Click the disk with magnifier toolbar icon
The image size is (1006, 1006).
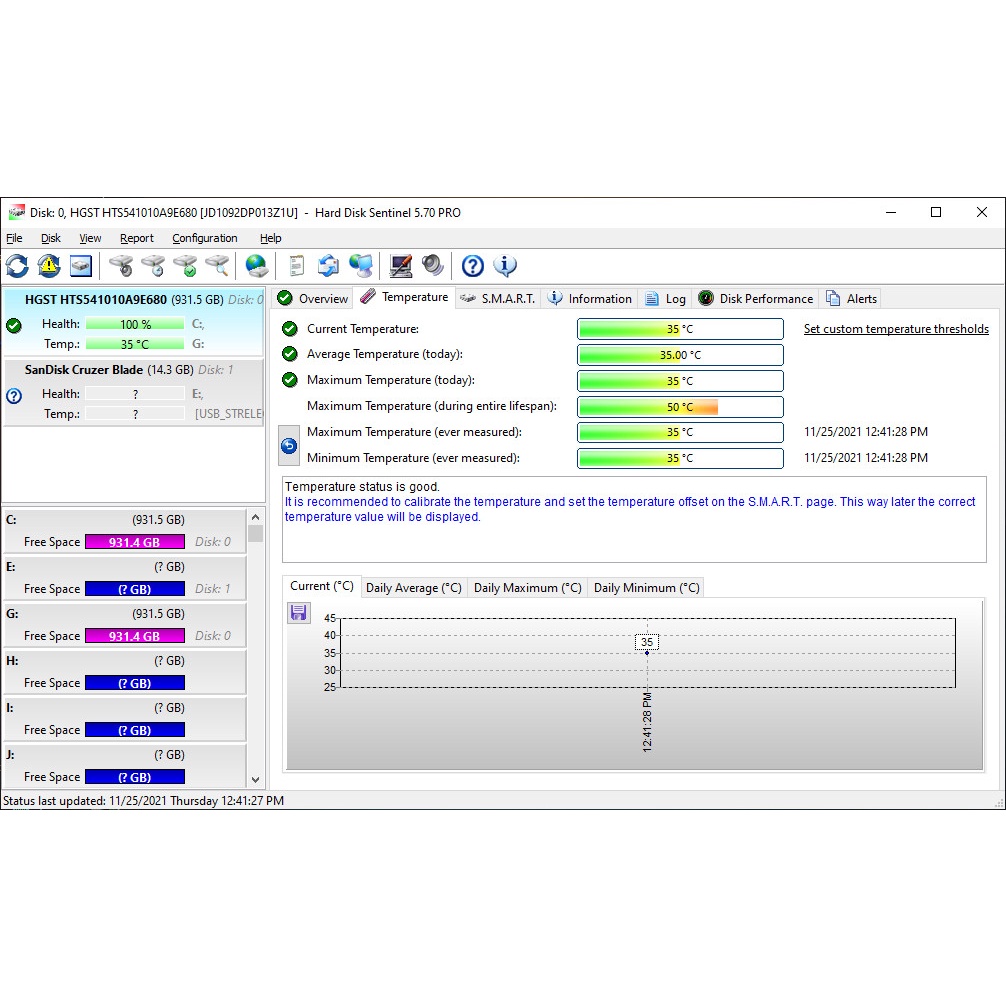217,266
